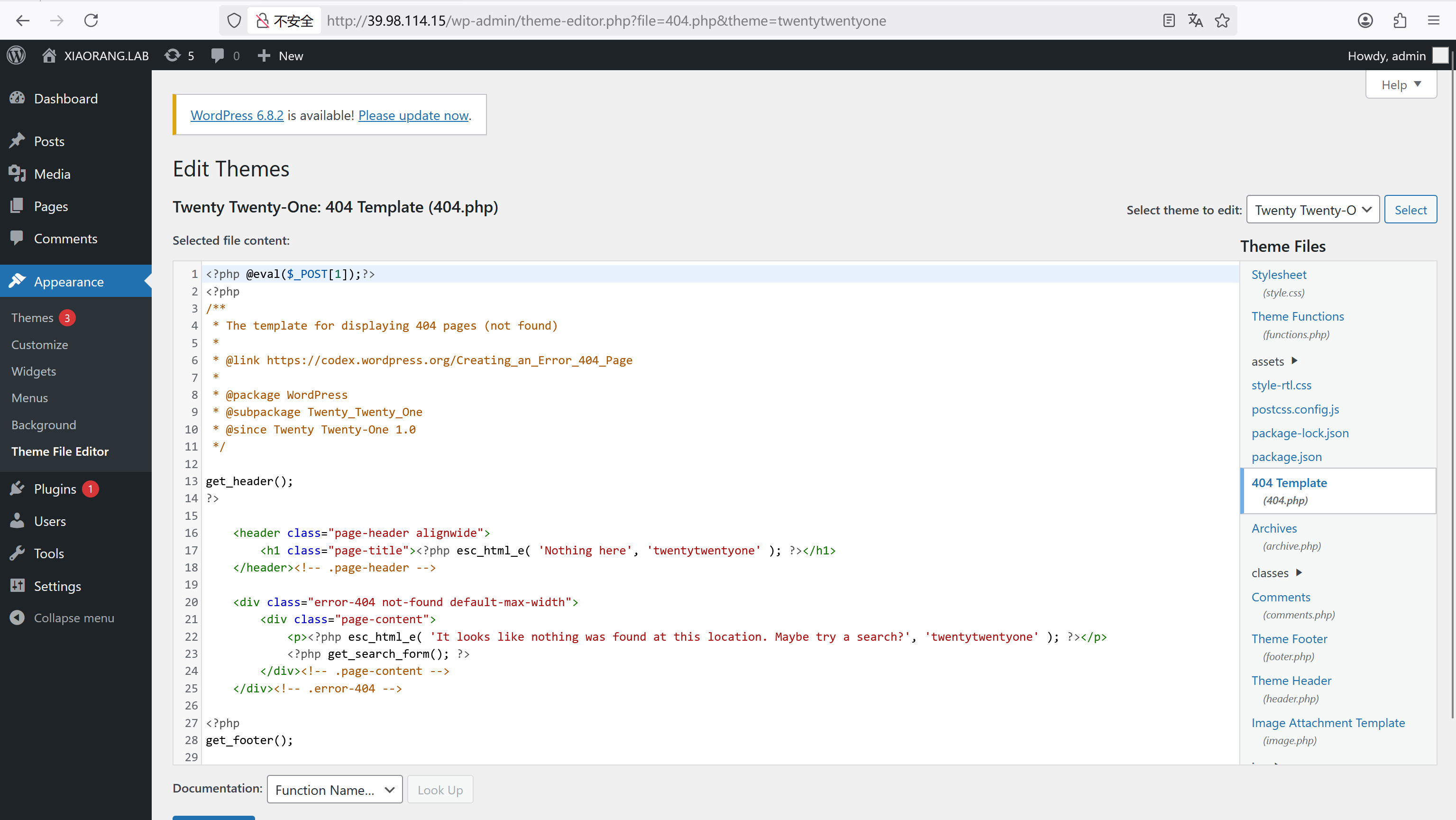Open Menus submenu item
1456x820 pixels.
(x=29, y=397)
